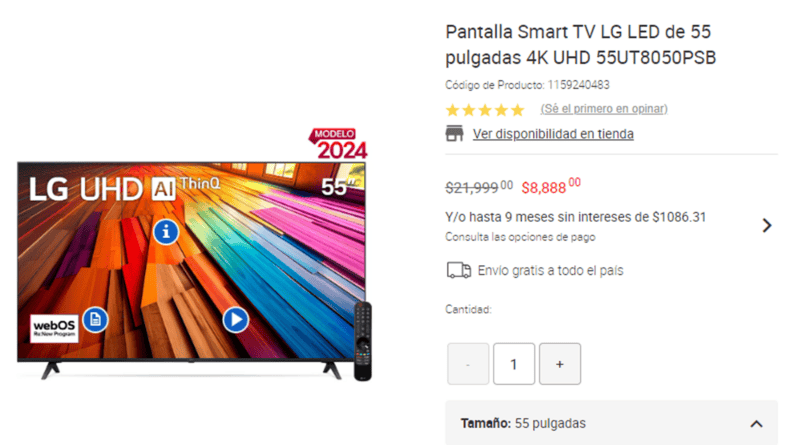This screenshot has height=445, width=800.
Task: Click the store icon beside availability link
Action: [x=454, y=134]
